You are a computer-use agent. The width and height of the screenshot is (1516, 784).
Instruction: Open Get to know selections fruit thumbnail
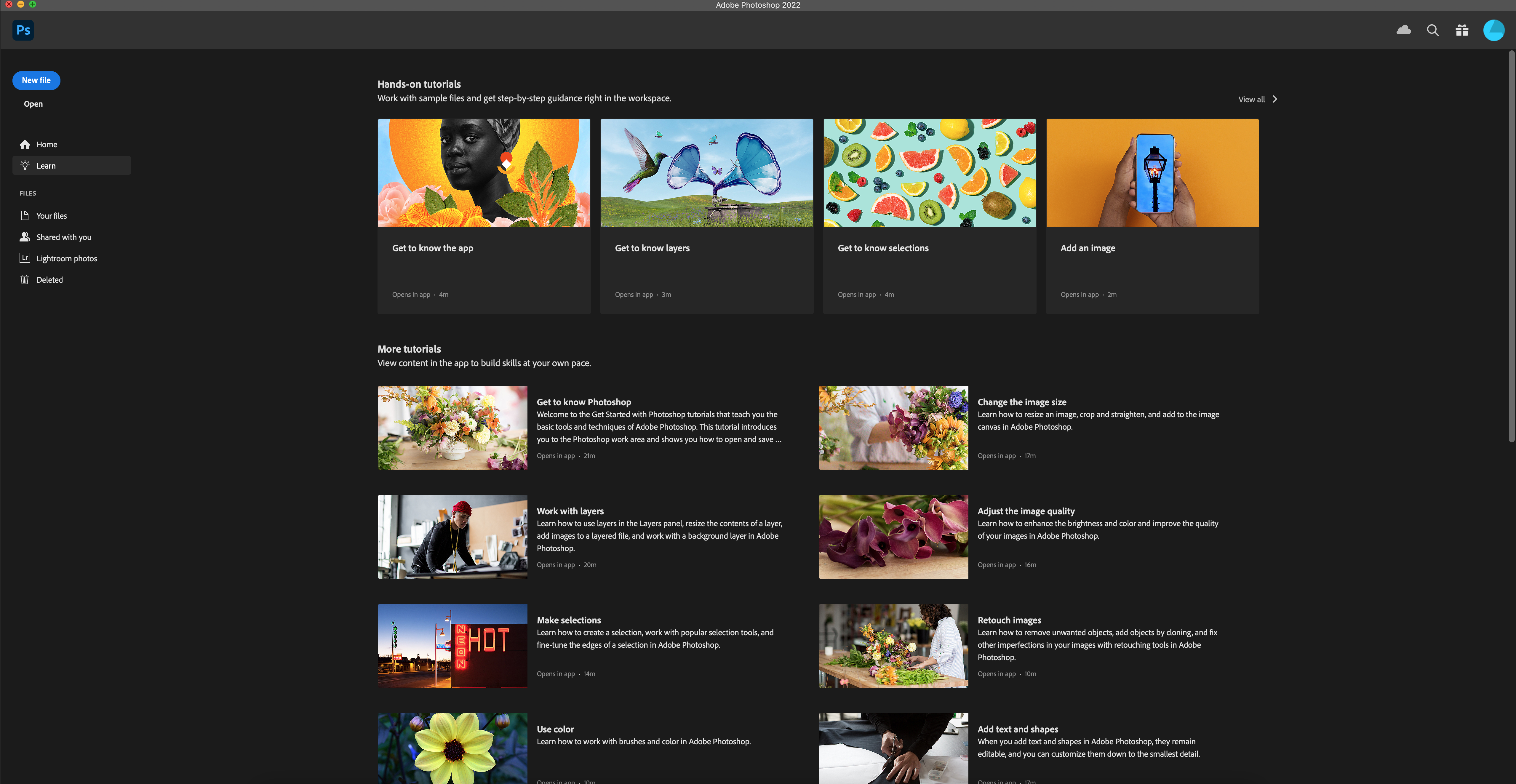coord(929,172)
